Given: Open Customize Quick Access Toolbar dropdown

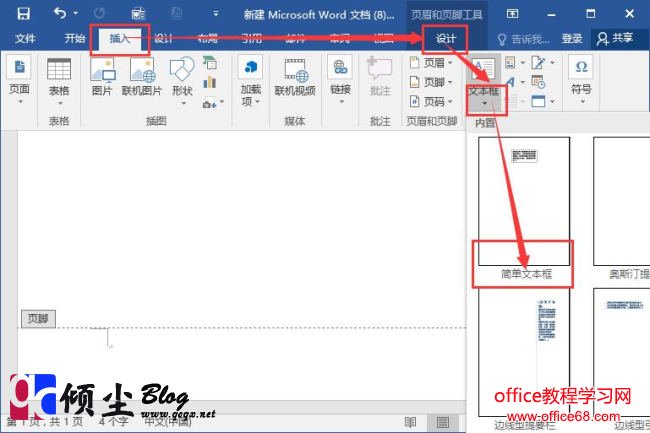Looking at the screenshot, I should [x=216, y=14].
